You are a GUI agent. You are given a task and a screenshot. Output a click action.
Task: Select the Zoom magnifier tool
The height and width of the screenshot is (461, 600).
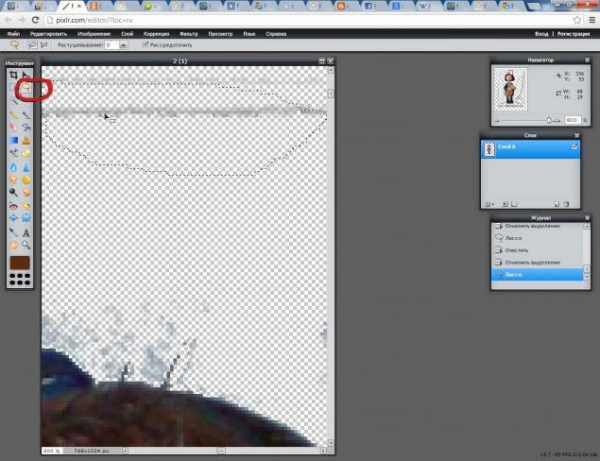pos(26,245)
